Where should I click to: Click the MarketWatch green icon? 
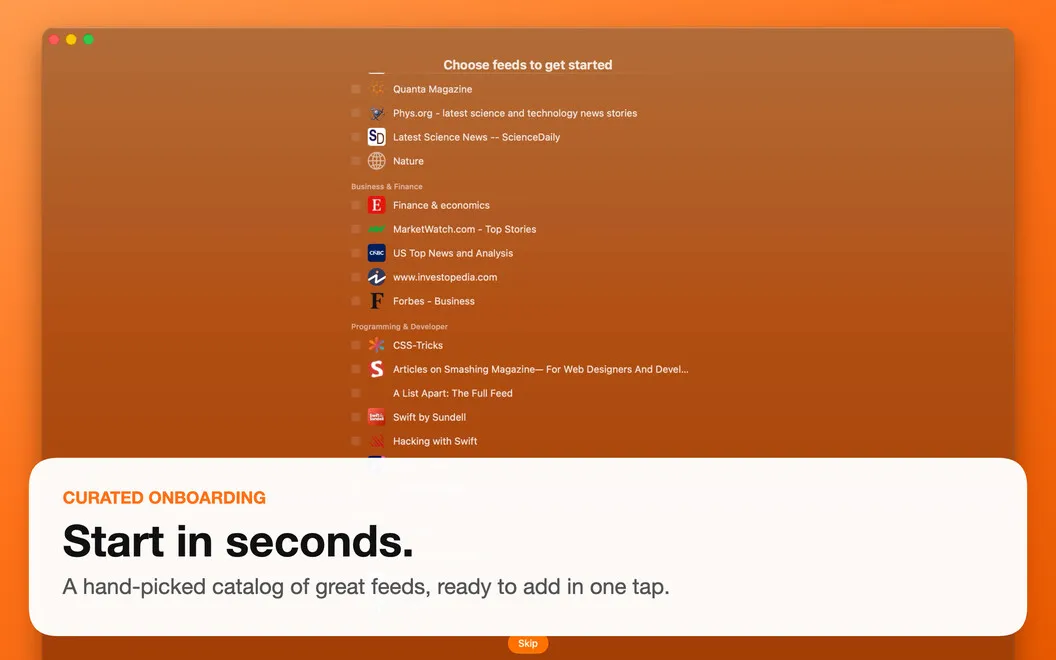click(376, 229)
